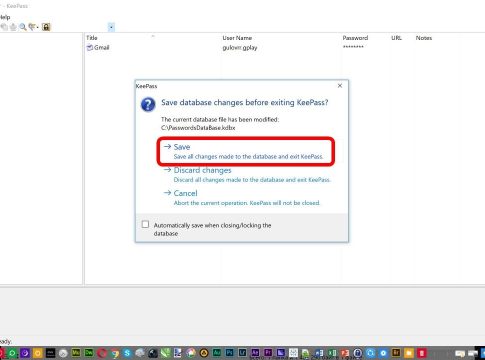Enable automatically save when closing/locking
Screen dimensions: 485x360
point(145,224)
